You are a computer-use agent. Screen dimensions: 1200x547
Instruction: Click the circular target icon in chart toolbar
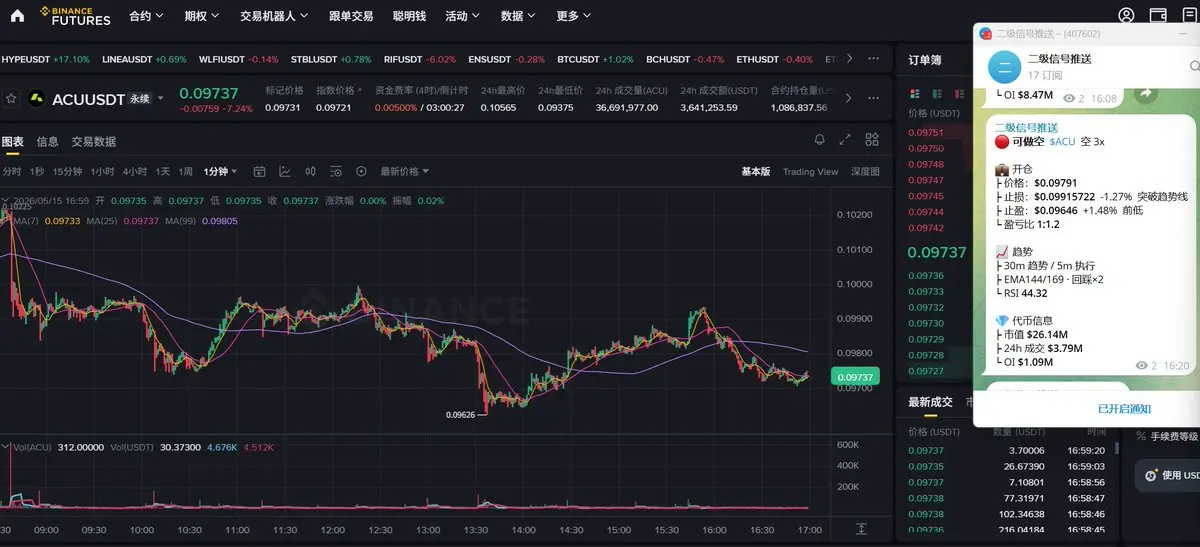point(361,171)
